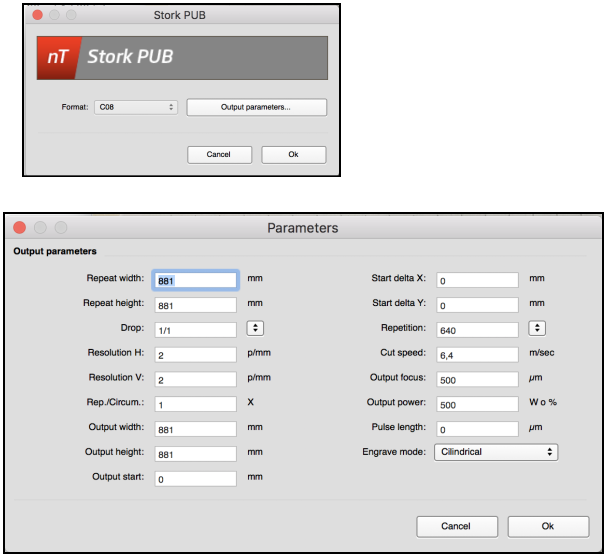Open the Repetition stepper arrows
The height and width of the screenshot is (557, 604).
tap(537, 328)
